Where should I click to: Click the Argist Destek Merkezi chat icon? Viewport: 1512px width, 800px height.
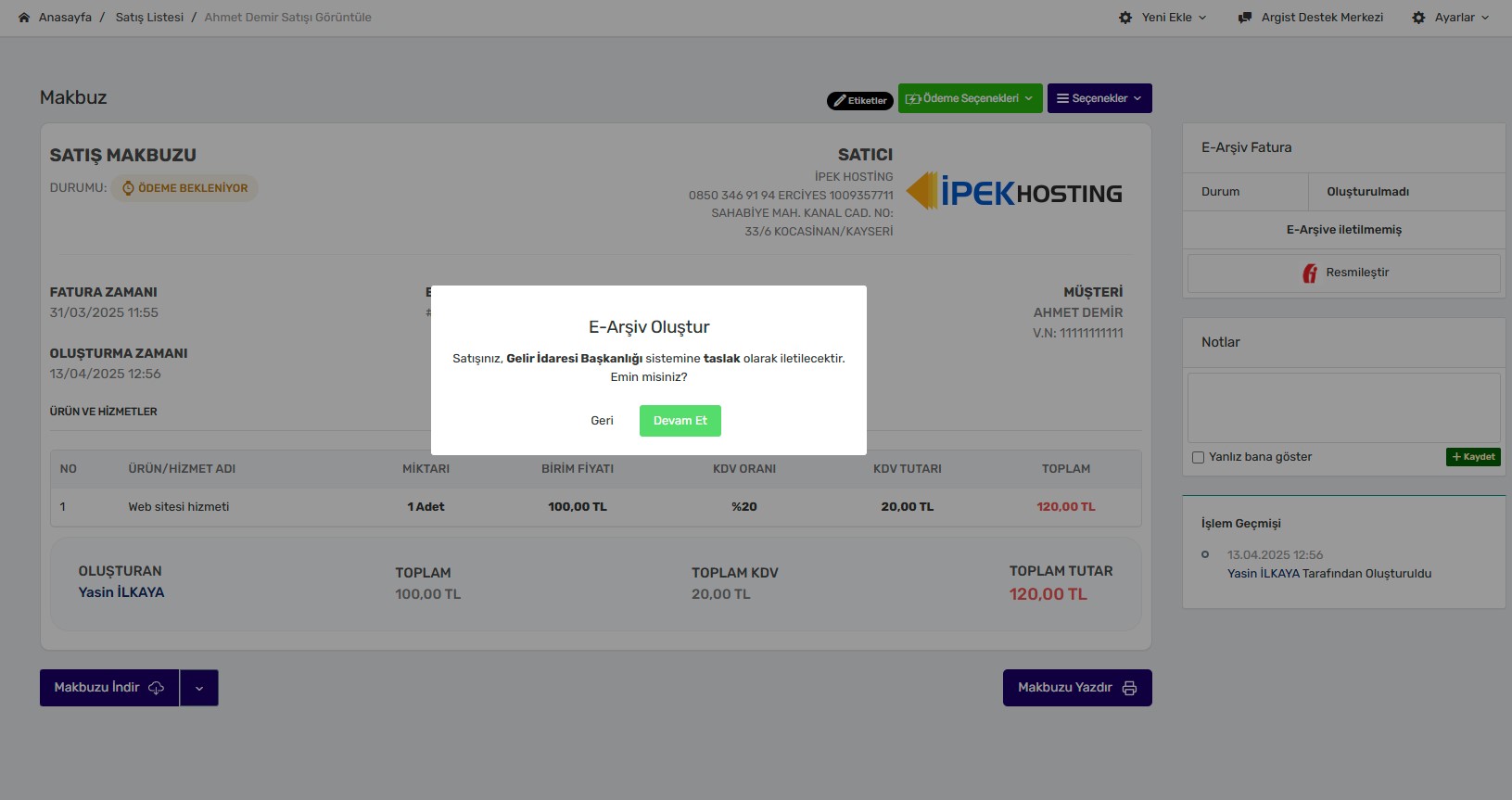1245,18
